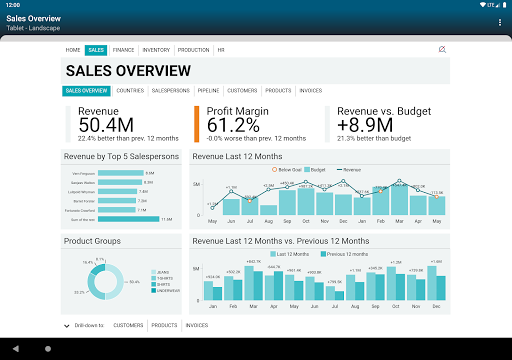Viewport: 512px width, 360px height.
Task: Open the Inventory tab
Action: [156, 50]
